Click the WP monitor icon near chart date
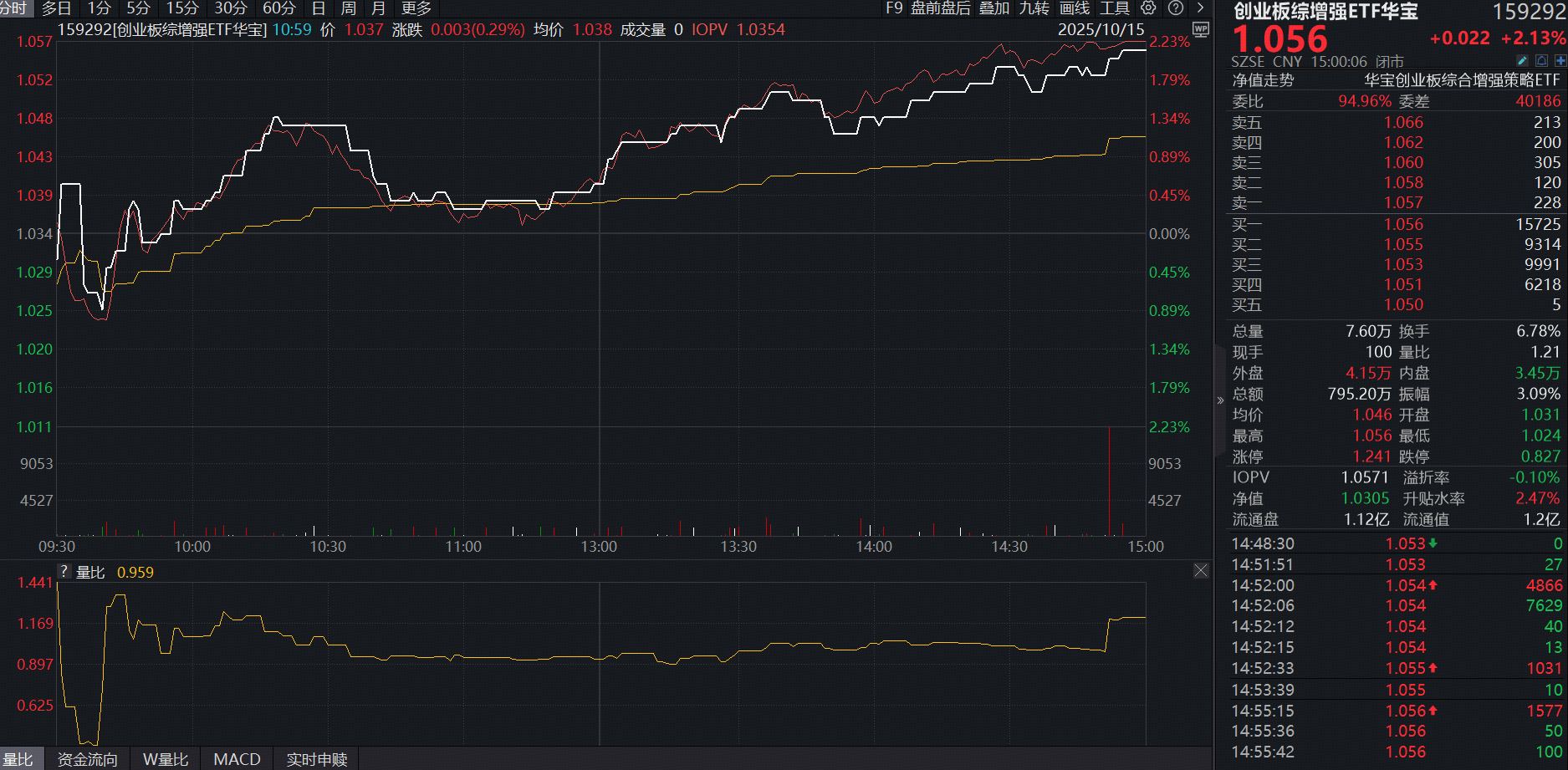Screen dimensions: 1568x770 (x=1201, y=30)
